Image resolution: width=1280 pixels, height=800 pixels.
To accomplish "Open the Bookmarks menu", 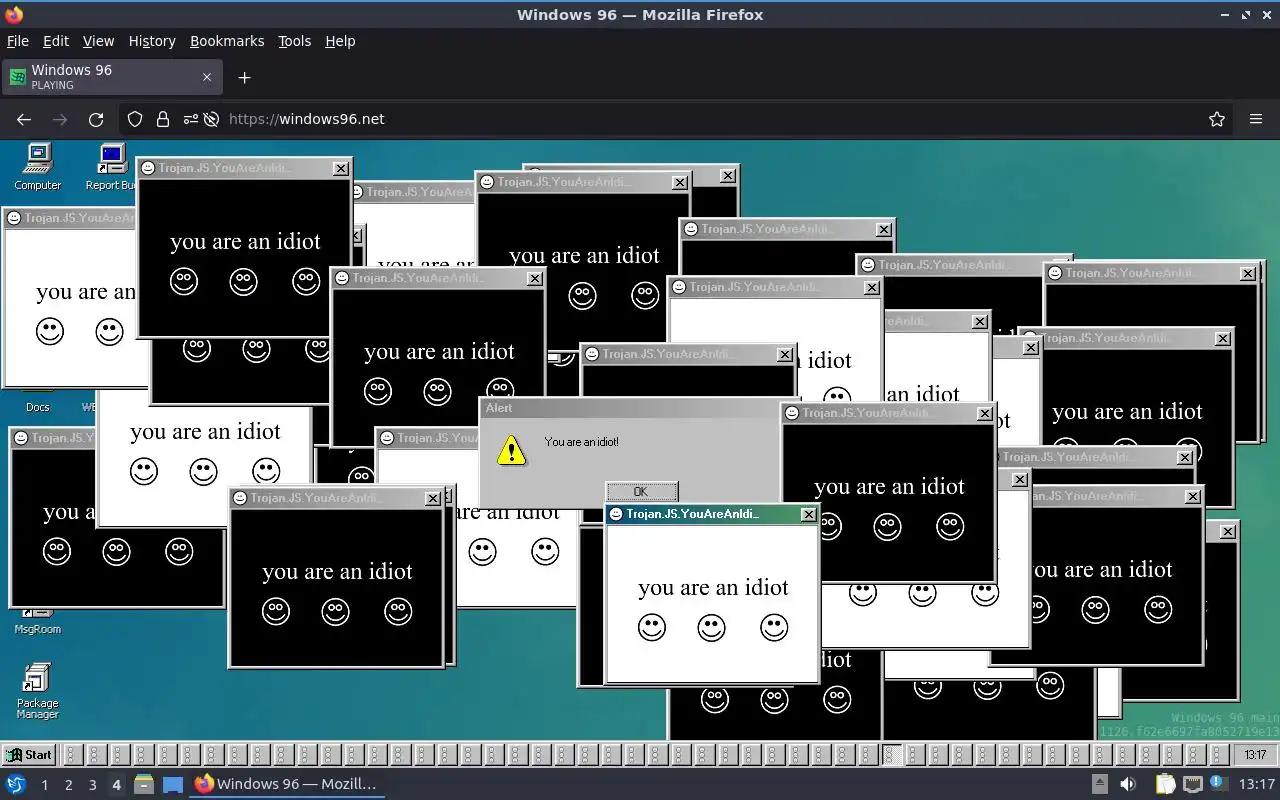I will coord(227,41).
